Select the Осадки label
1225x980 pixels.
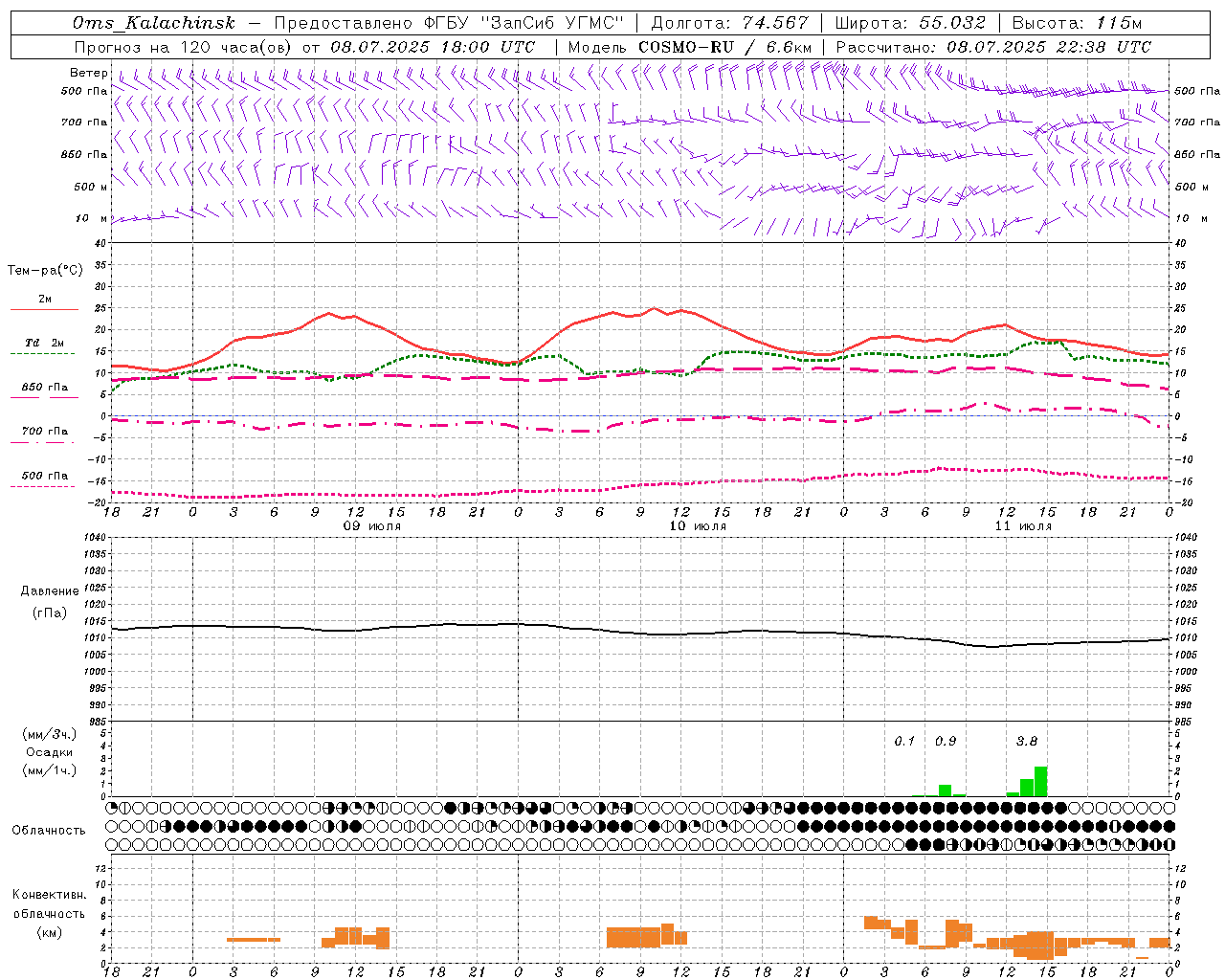pyautogui.click(x=49, y=752)
